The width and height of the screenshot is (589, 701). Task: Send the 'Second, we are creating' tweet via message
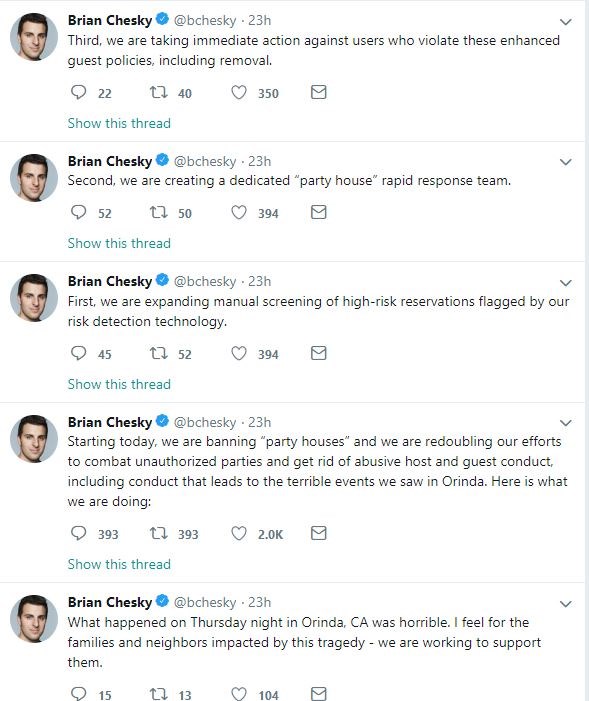coord(318,212)
